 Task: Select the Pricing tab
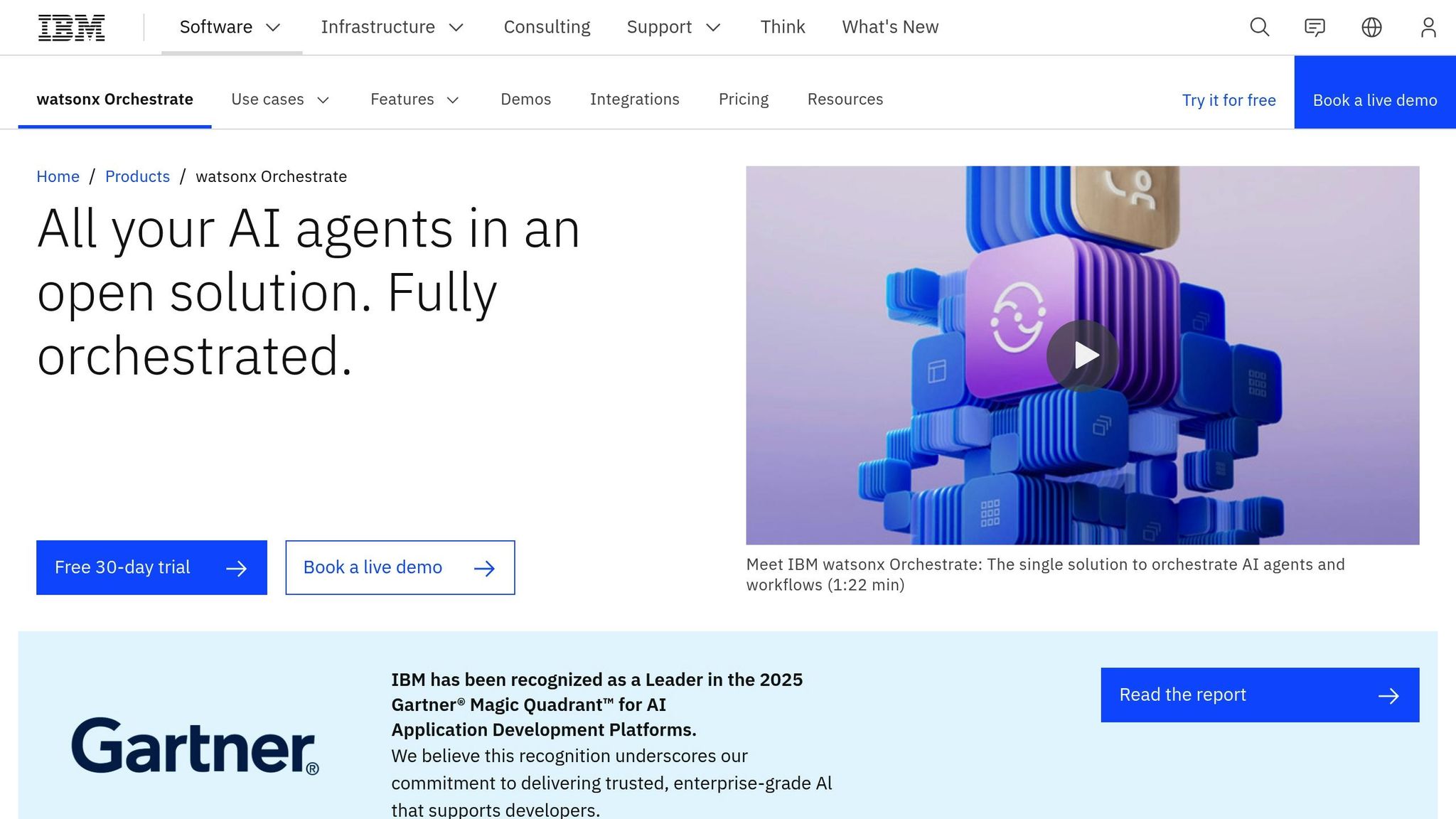(x=744, y=100)
